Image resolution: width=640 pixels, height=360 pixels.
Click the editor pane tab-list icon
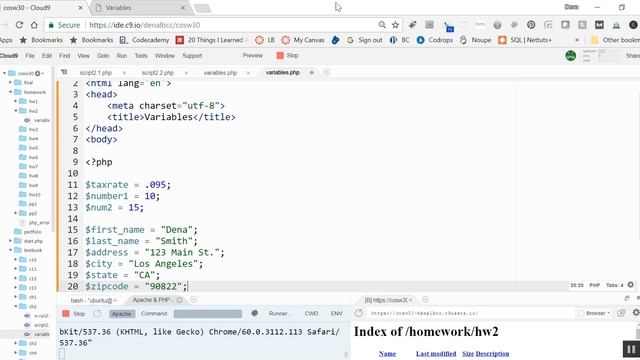pyautogui.click(x=64, y=72)
